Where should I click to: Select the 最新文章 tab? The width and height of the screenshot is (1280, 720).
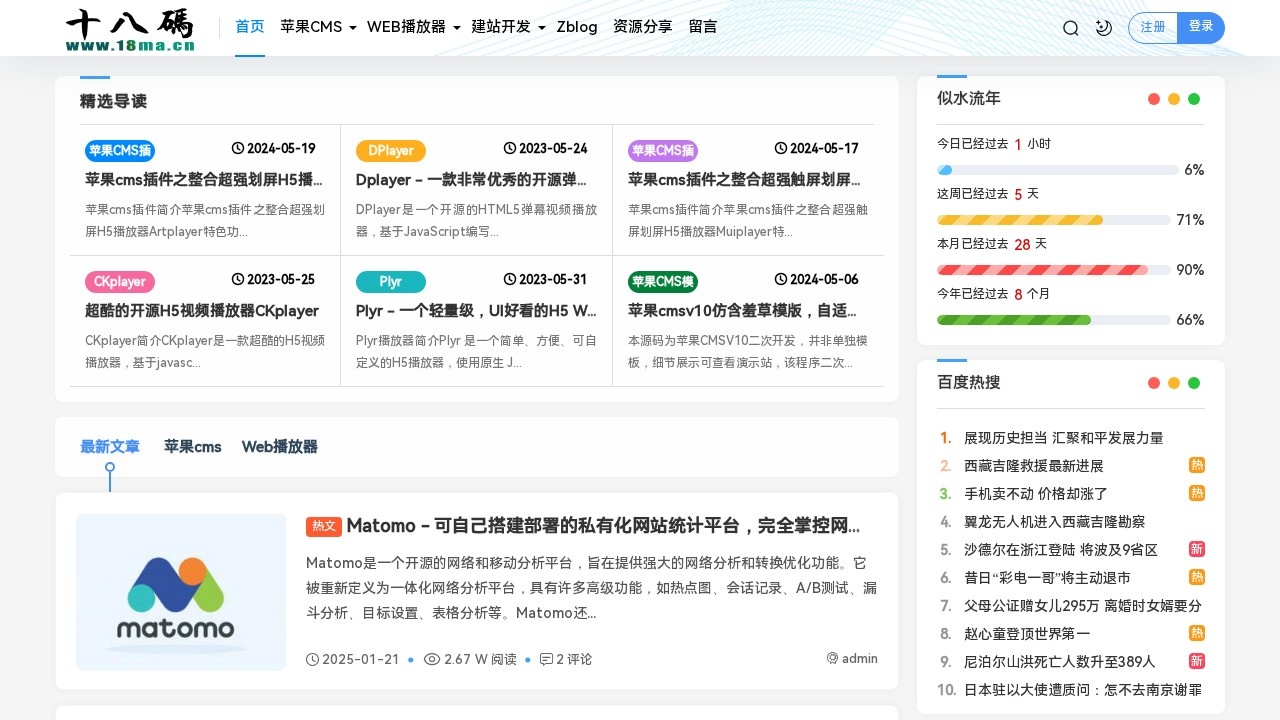pos(110,447)
